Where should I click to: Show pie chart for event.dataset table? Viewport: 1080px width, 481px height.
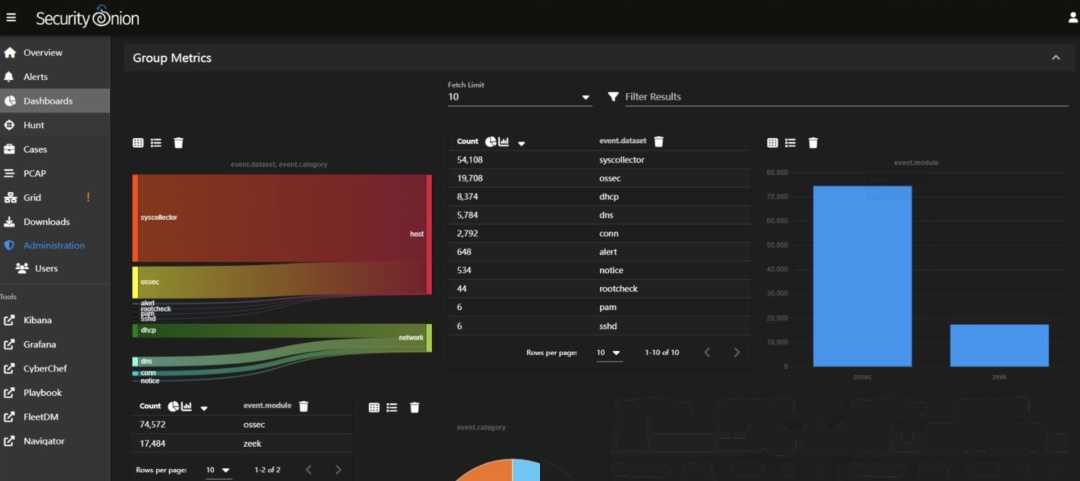(490, 141)
